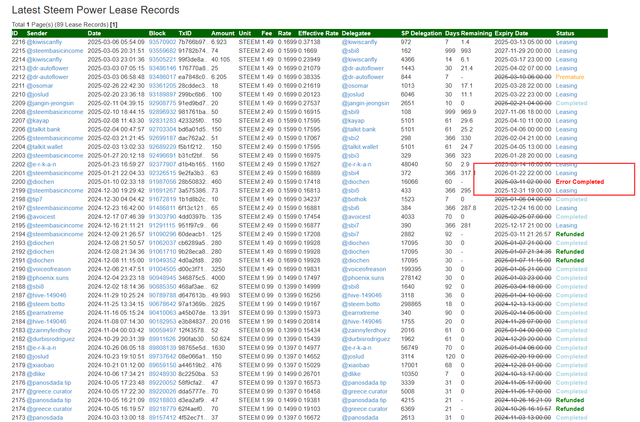Open sender @e-r-k-a-n in row 2202

point(41,164)
